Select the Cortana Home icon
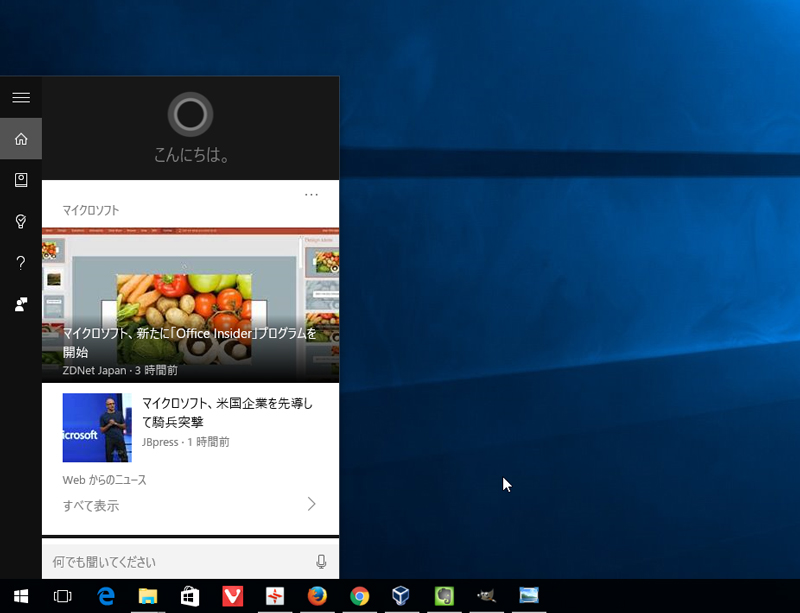Image resolution: width=800 pixels, height=613 pixels. (21, 139)
